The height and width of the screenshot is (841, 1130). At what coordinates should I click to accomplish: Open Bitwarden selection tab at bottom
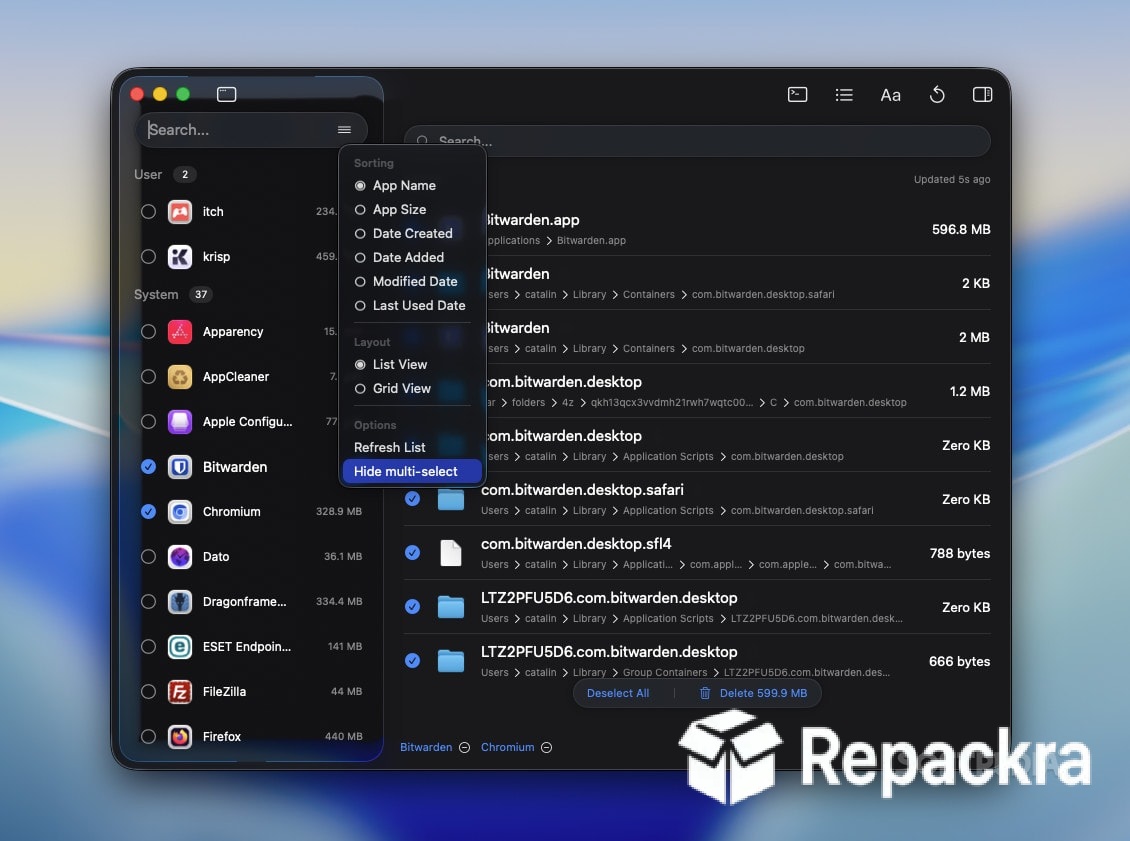tap(426, 747)
